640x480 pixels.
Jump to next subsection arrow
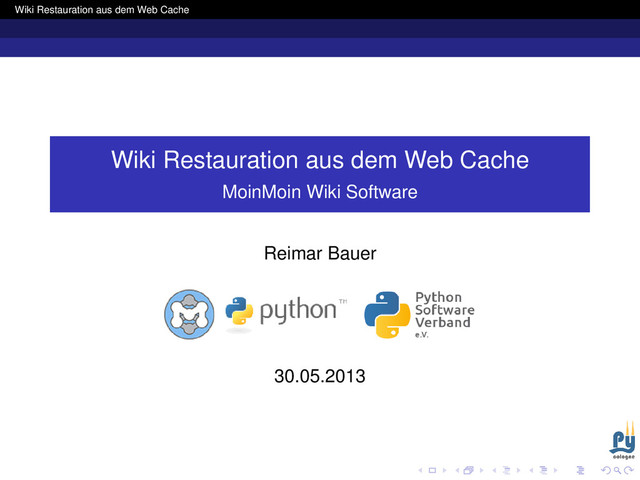pos(518,470)
